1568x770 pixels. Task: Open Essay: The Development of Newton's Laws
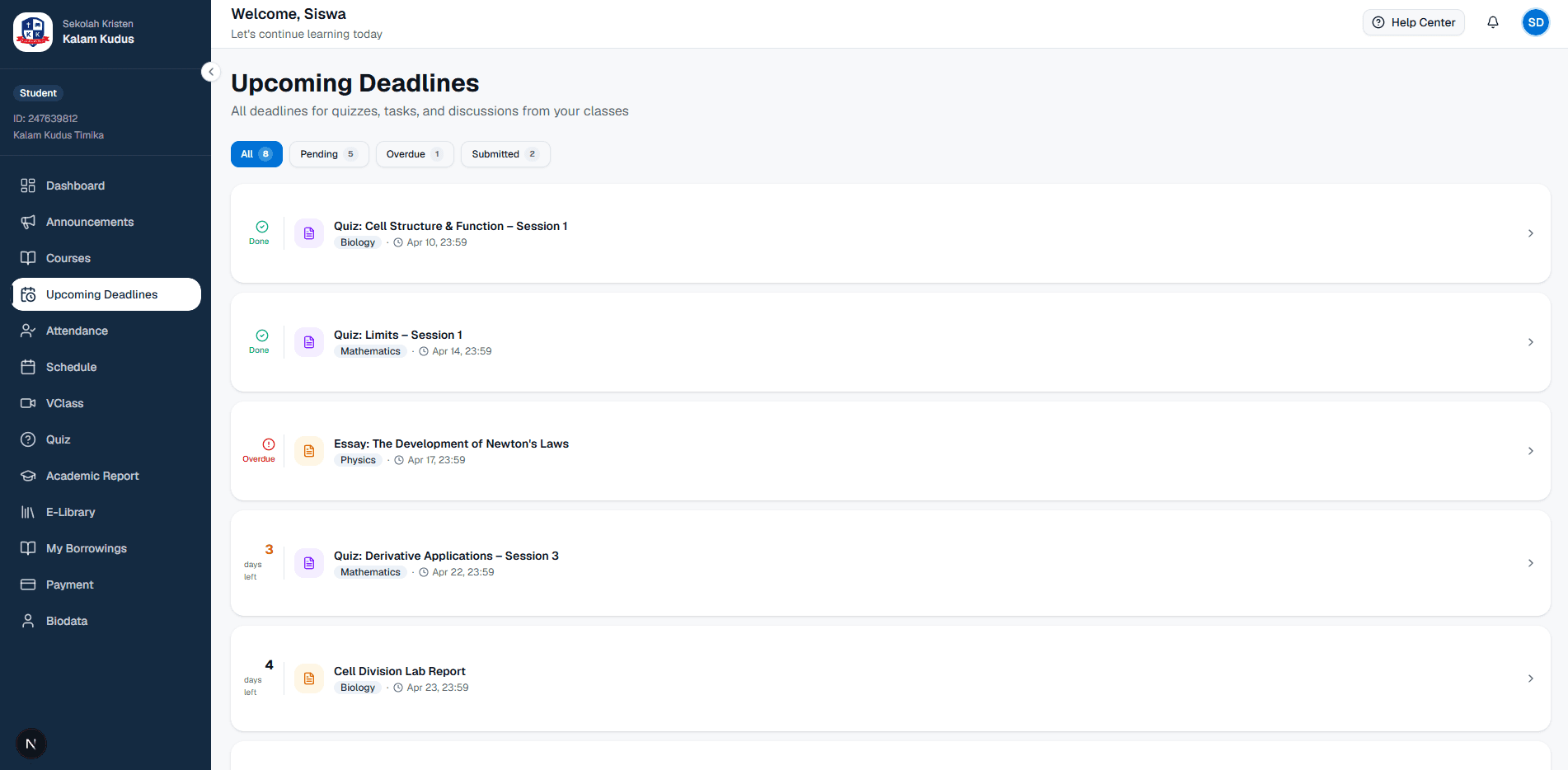point(451,444)
